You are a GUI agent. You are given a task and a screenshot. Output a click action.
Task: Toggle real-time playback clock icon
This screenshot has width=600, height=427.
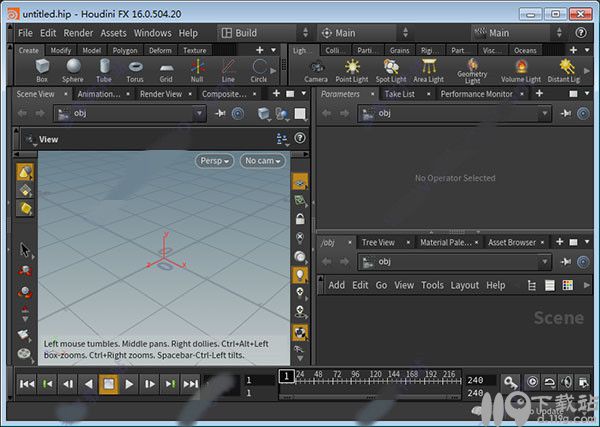[x=532, y=382]
